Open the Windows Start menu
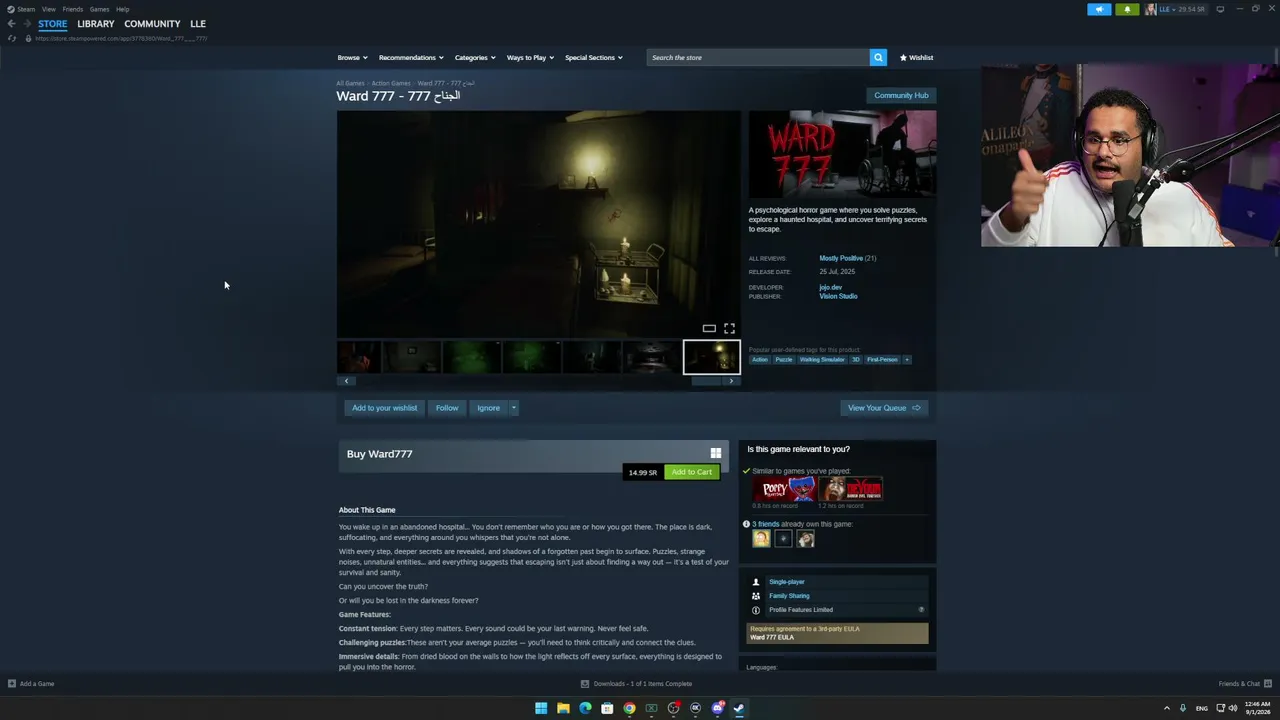This screenshot has height=720, width=1280. point(541,708)
